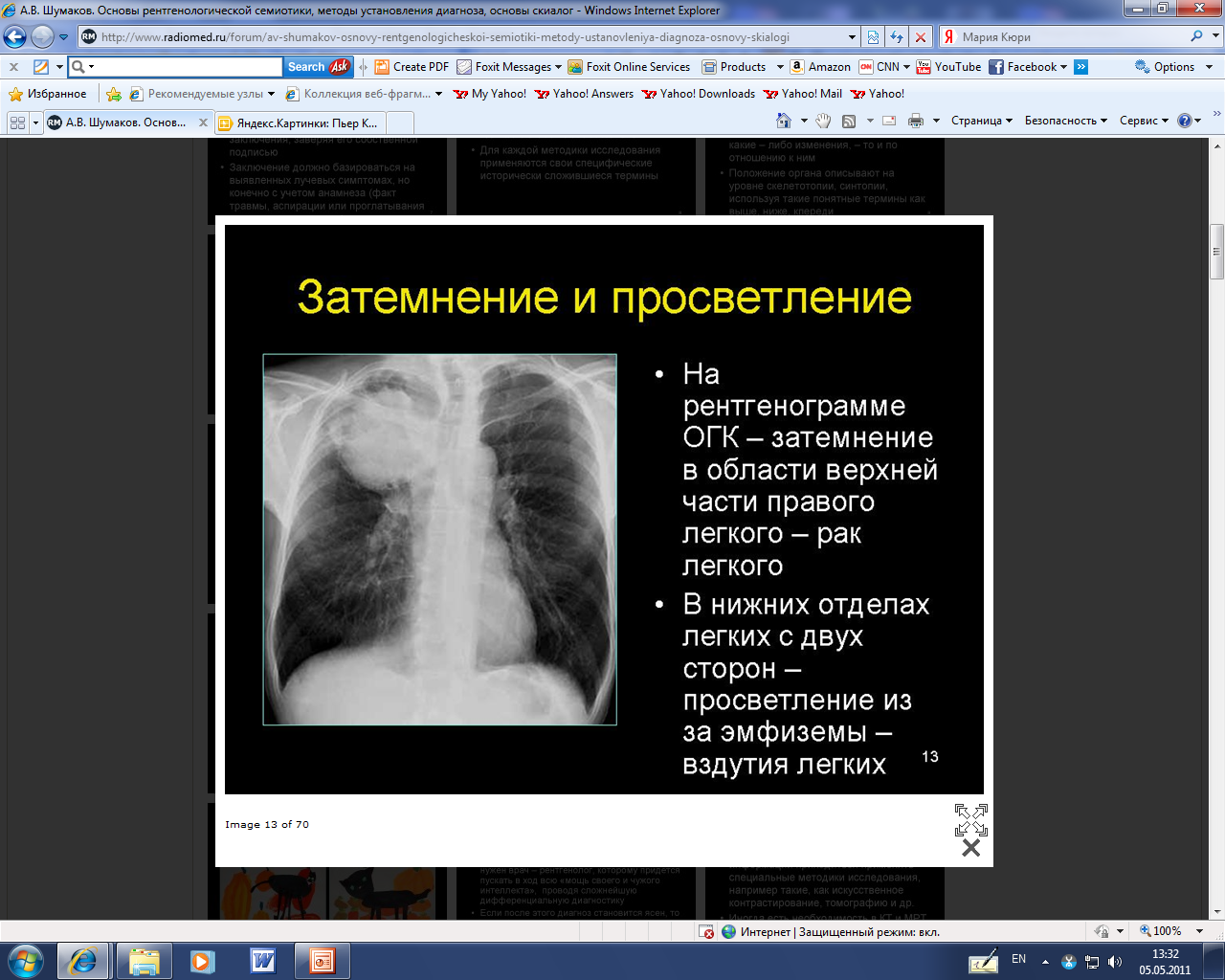Click the Windows Start button
This screenshot has width=1225, height=980.
[x=25, y=961]
